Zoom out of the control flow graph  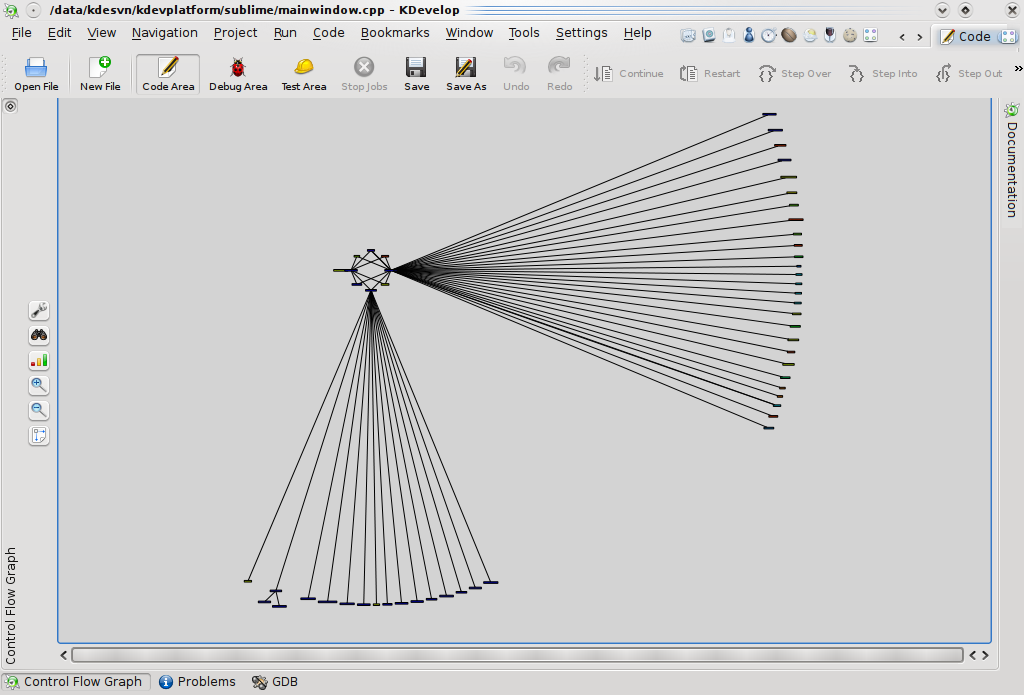click(x=38, y=410)
